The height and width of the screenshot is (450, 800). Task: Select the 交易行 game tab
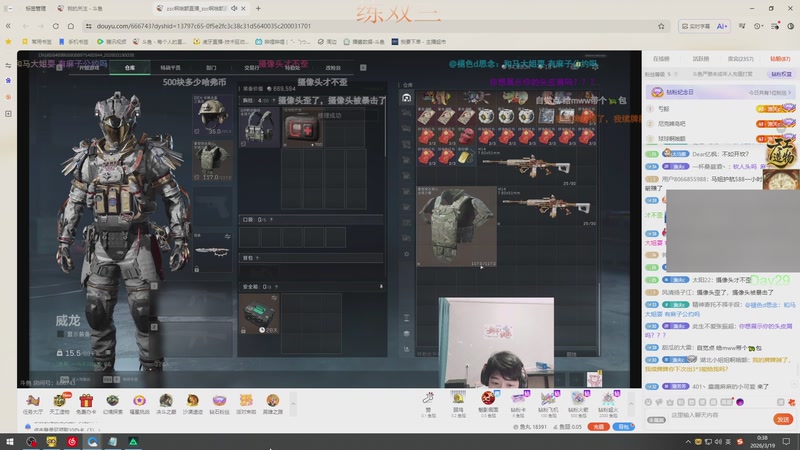tap(251, 67)
